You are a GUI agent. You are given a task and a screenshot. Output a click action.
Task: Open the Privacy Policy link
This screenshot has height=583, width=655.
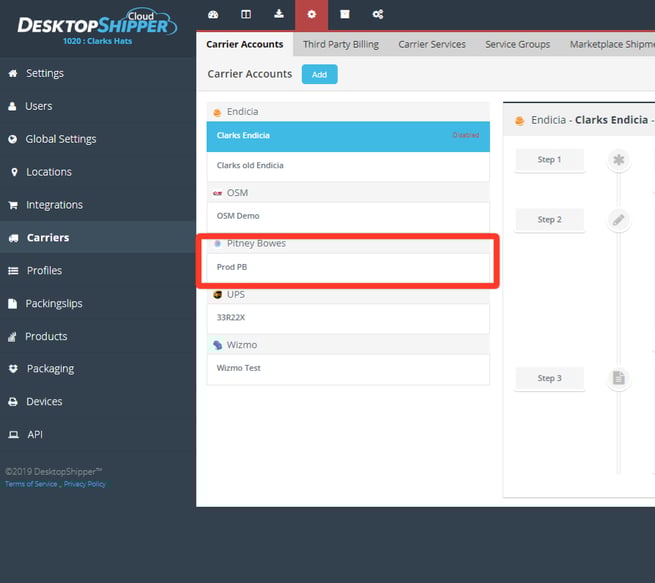point(85,484)
